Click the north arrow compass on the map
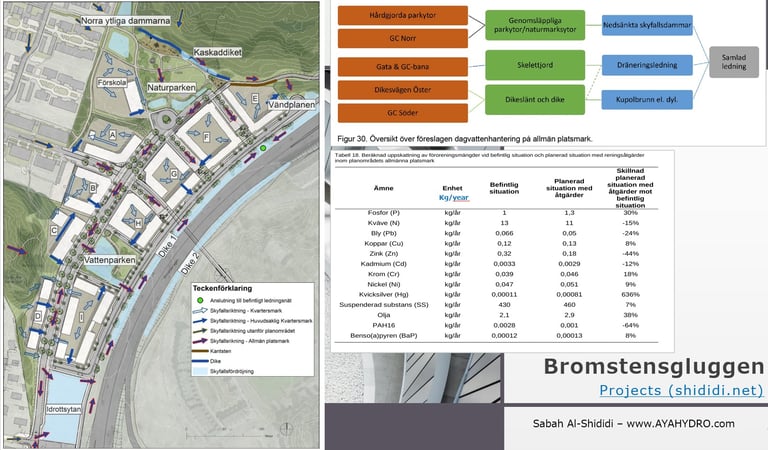This screenshot has height=450, width=768. [x=287, y=429]
